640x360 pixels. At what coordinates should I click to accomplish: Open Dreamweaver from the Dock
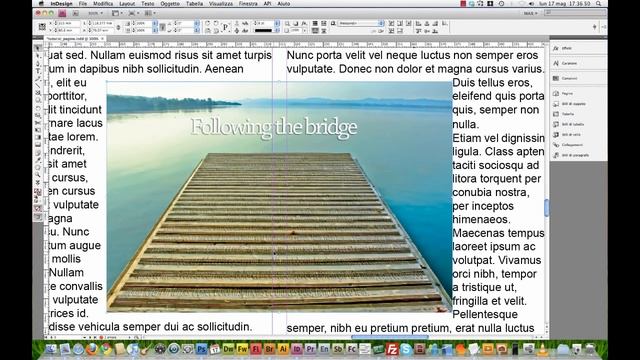click(x=229, y=349)
